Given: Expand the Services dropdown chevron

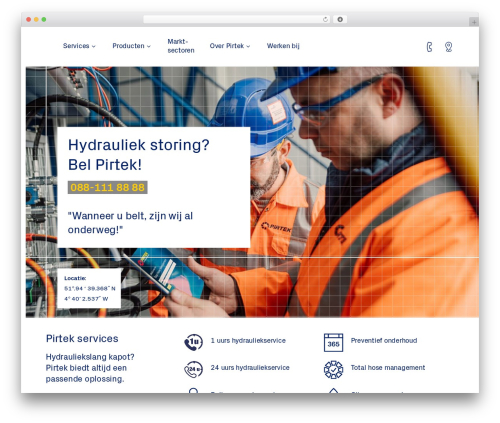Looking at the screenshot, I should (x=94, y=46).
